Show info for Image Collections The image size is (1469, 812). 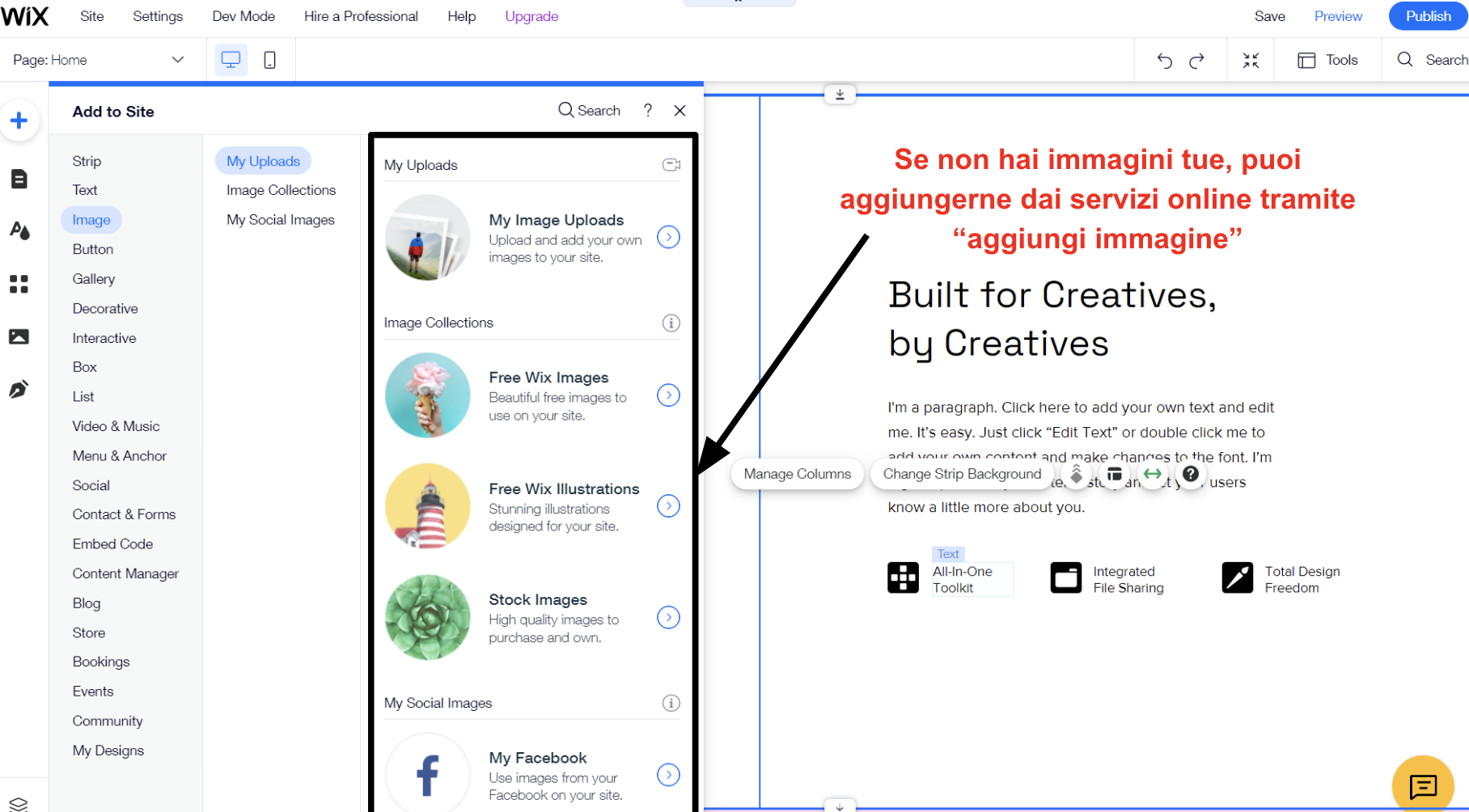[671, 323]
